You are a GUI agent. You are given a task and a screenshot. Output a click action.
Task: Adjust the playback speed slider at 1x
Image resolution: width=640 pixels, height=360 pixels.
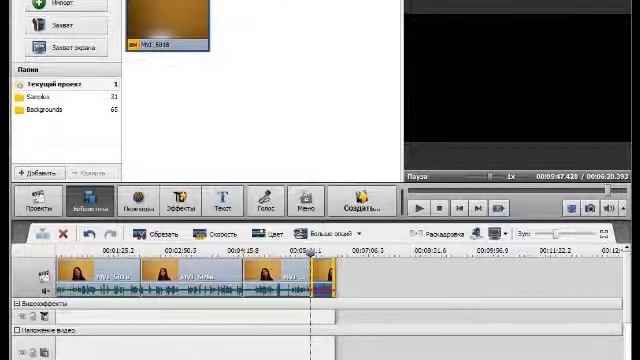coord(490,176)
